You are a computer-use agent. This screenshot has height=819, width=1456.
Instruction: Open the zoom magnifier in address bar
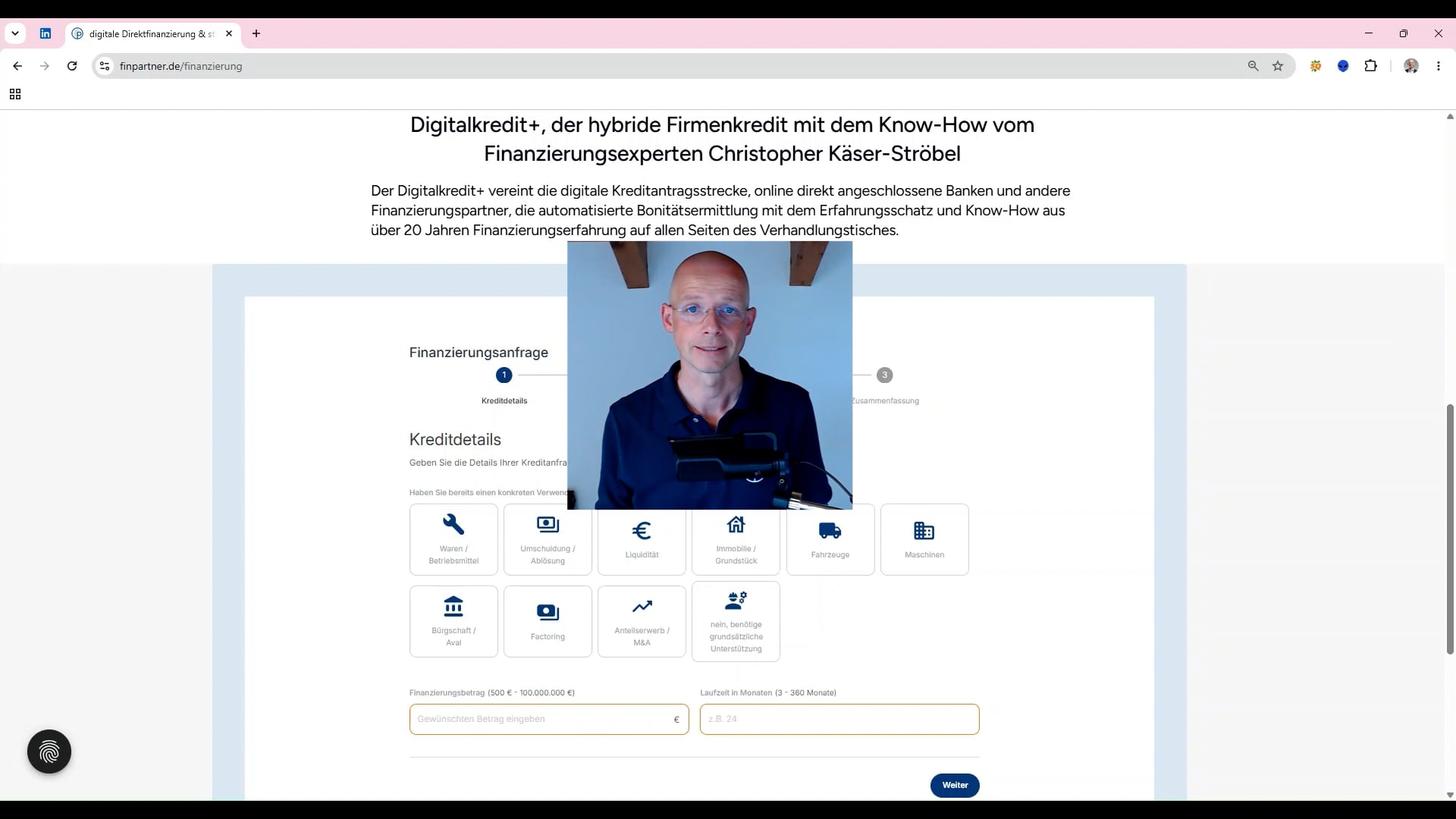[1253, 66]
